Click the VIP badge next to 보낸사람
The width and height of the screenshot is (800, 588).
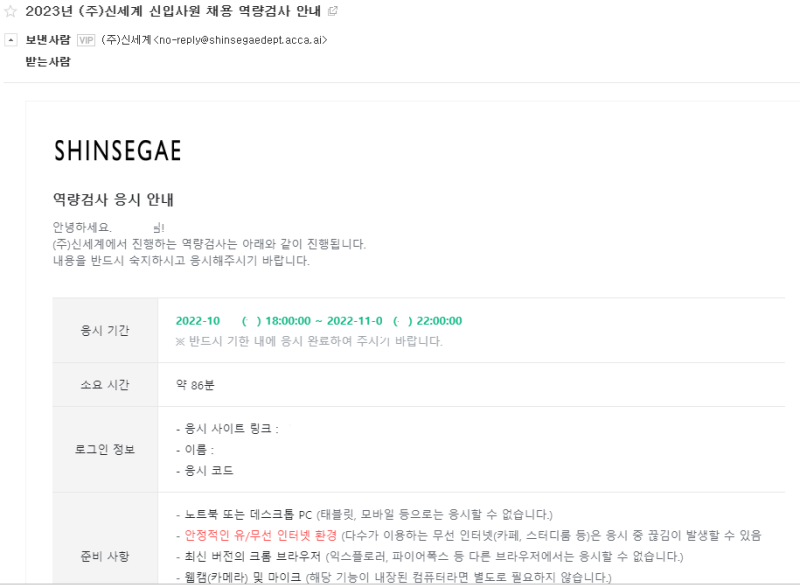pyautogui.click(x=85, y=41)
